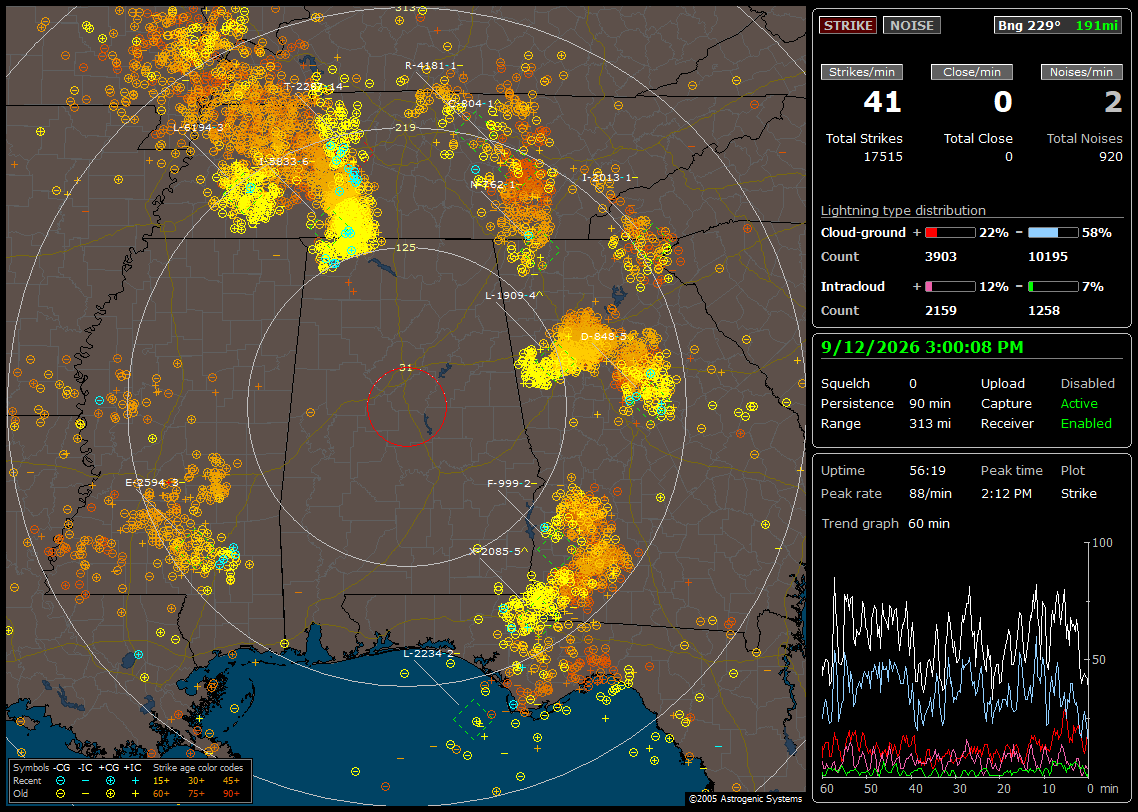Screen dimensions: 1138x812
Task: Click the negative cloud-ground blue bar
Action: [x=1053, y=233]
